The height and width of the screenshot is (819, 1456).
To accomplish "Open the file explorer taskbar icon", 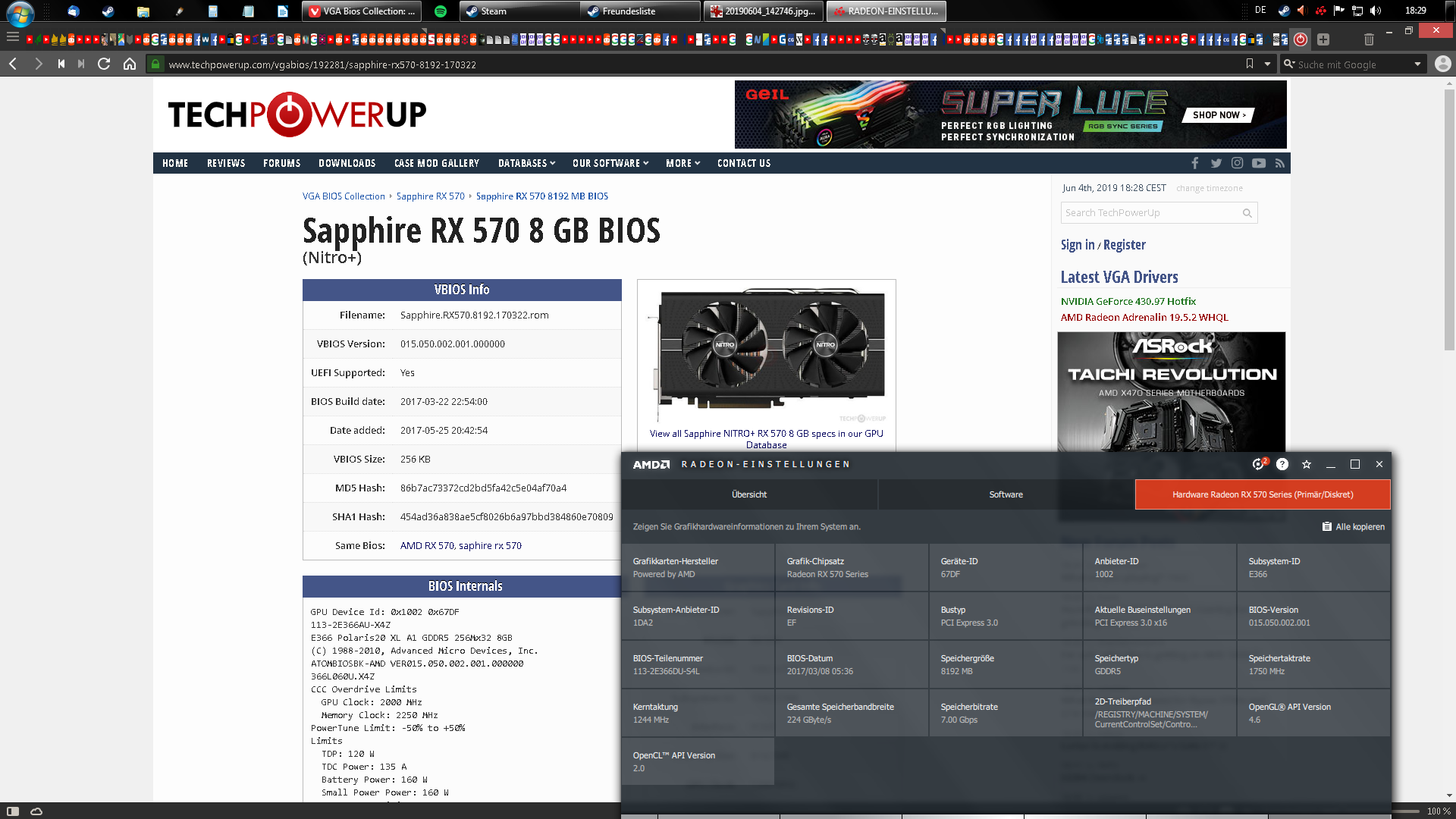I will (143, 11).
